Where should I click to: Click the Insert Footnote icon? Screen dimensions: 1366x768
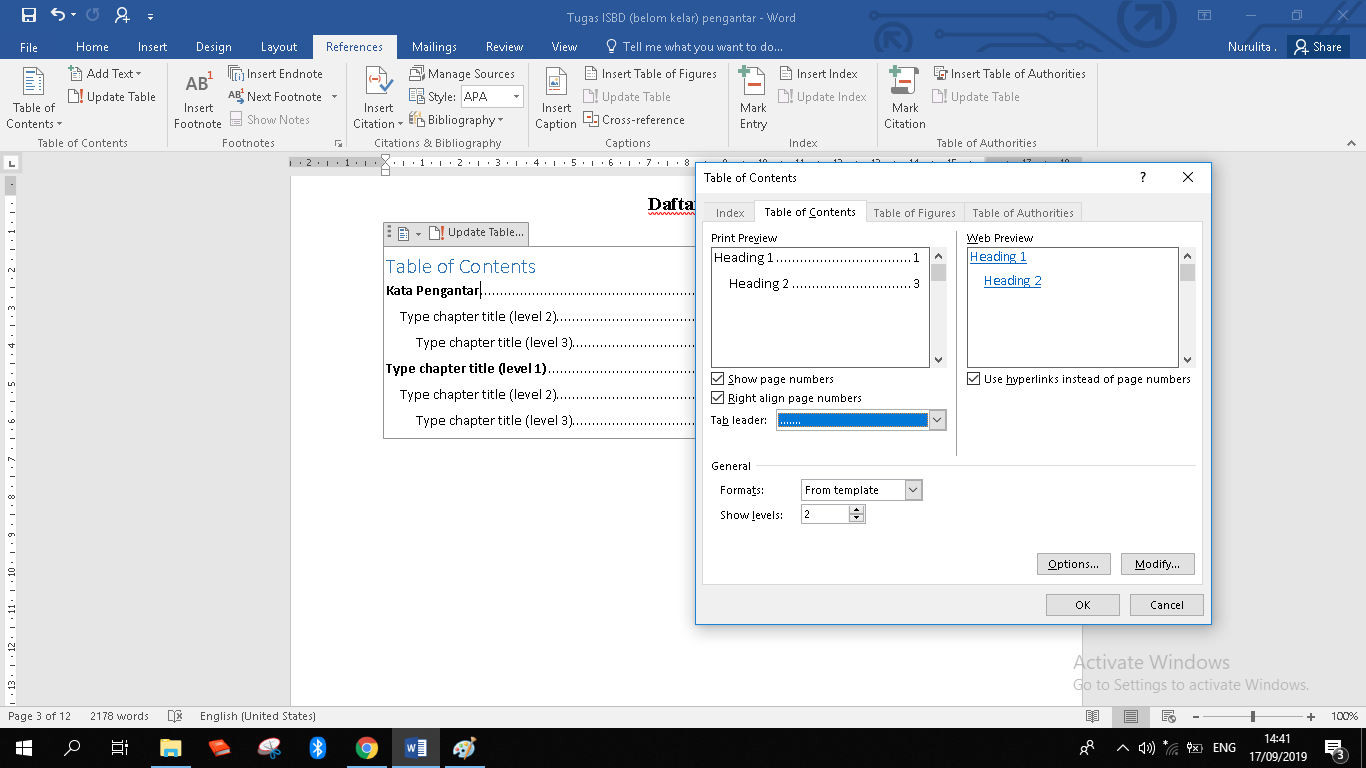click(198, 86)
